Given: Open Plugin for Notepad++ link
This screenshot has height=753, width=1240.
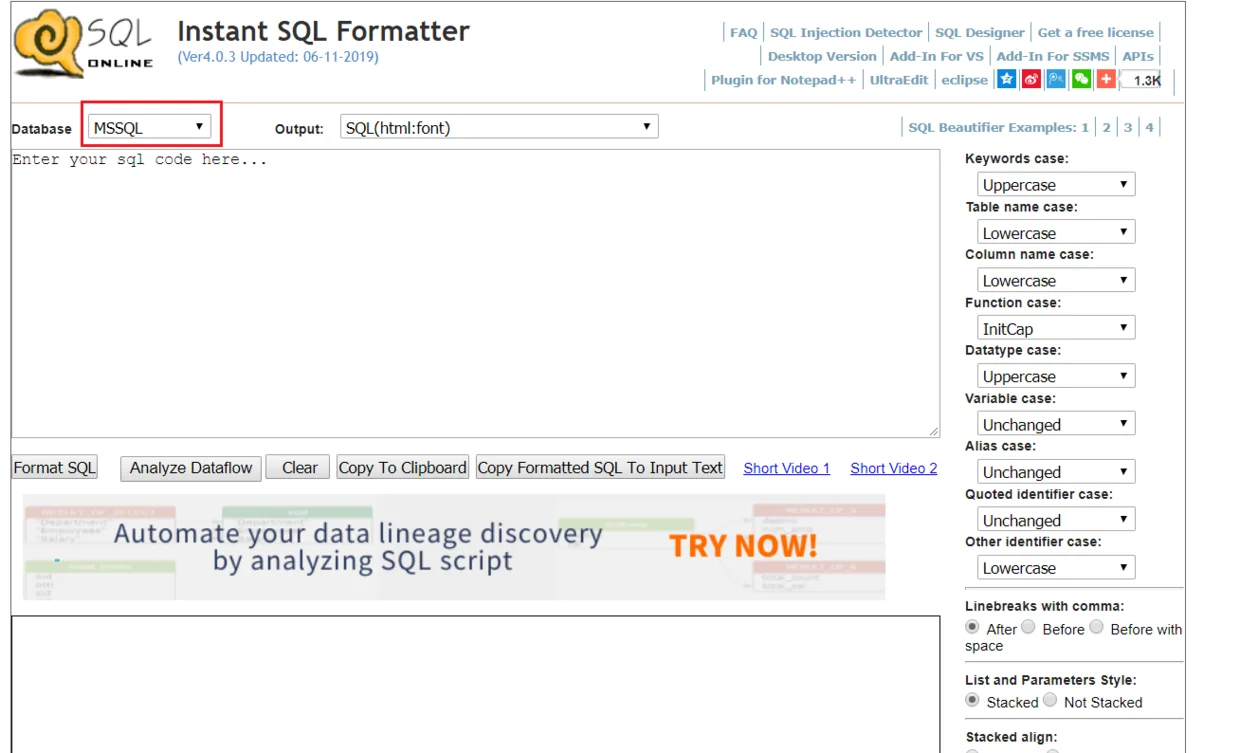Looking at the screenshot, I should coord(783,80).
